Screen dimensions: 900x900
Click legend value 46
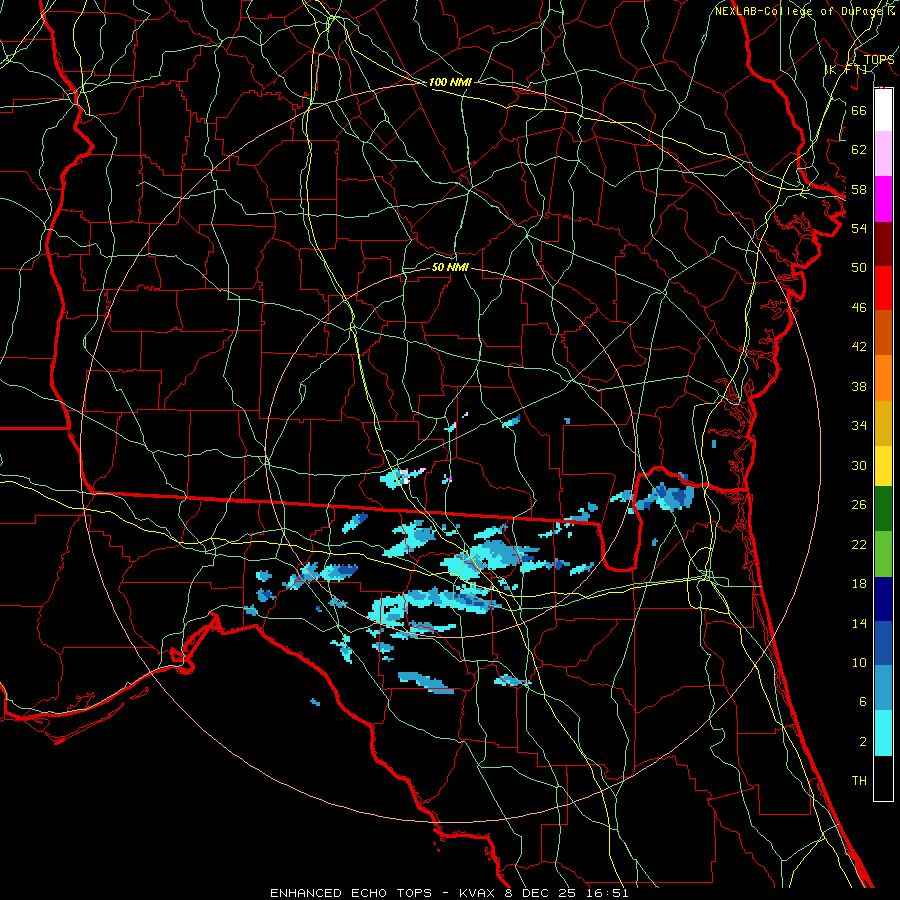859,308
